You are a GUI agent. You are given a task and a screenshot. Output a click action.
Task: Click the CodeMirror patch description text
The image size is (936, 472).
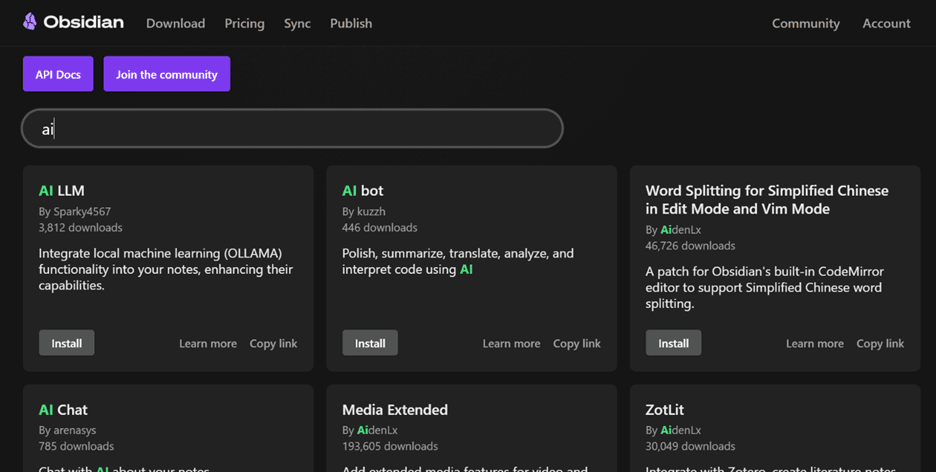tap(765, 287)
